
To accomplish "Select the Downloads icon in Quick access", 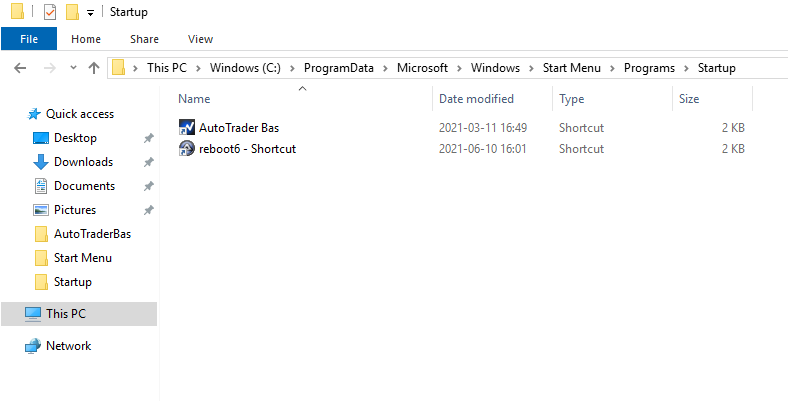I will (x=41, y=162).
